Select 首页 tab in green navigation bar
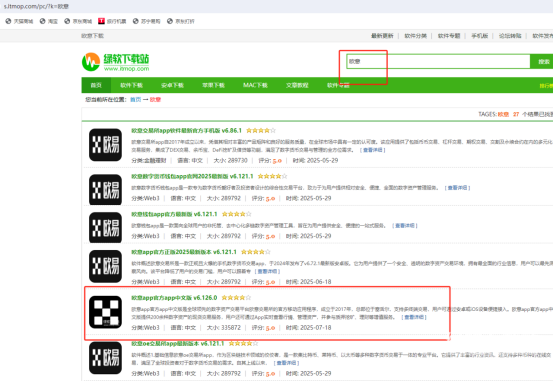This screenshot has width=554, height=381. coord(96,85)
